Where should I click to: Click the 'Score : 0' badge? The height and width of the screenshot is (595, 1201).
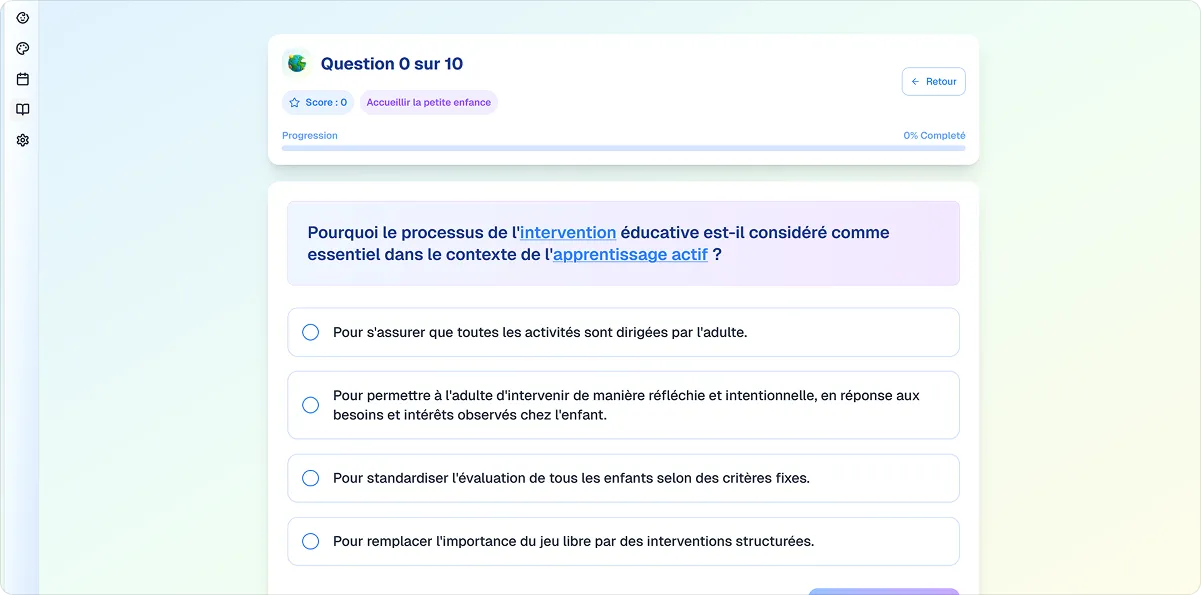tap(317, 102)
